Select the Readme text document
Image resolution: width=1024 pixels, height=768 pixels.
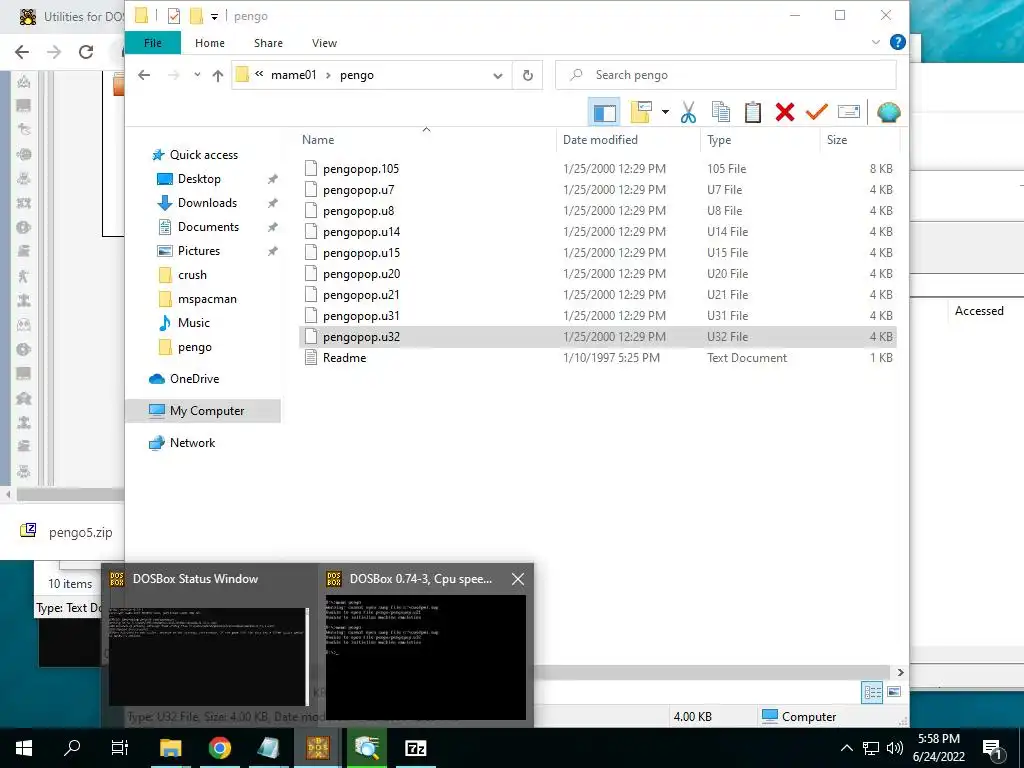pos(344,358)
